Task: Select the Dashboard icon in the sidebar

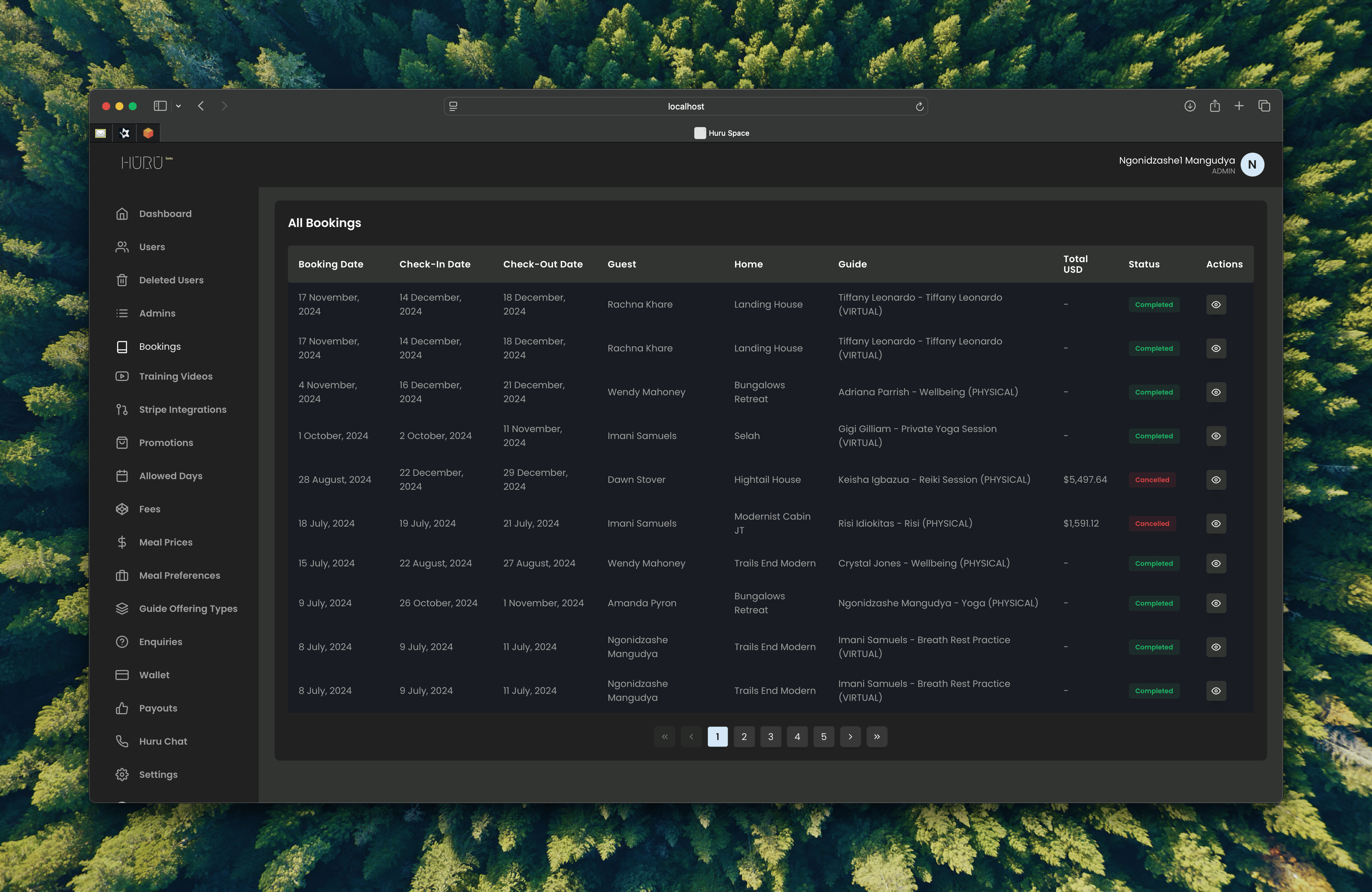Action: point(122,213)
